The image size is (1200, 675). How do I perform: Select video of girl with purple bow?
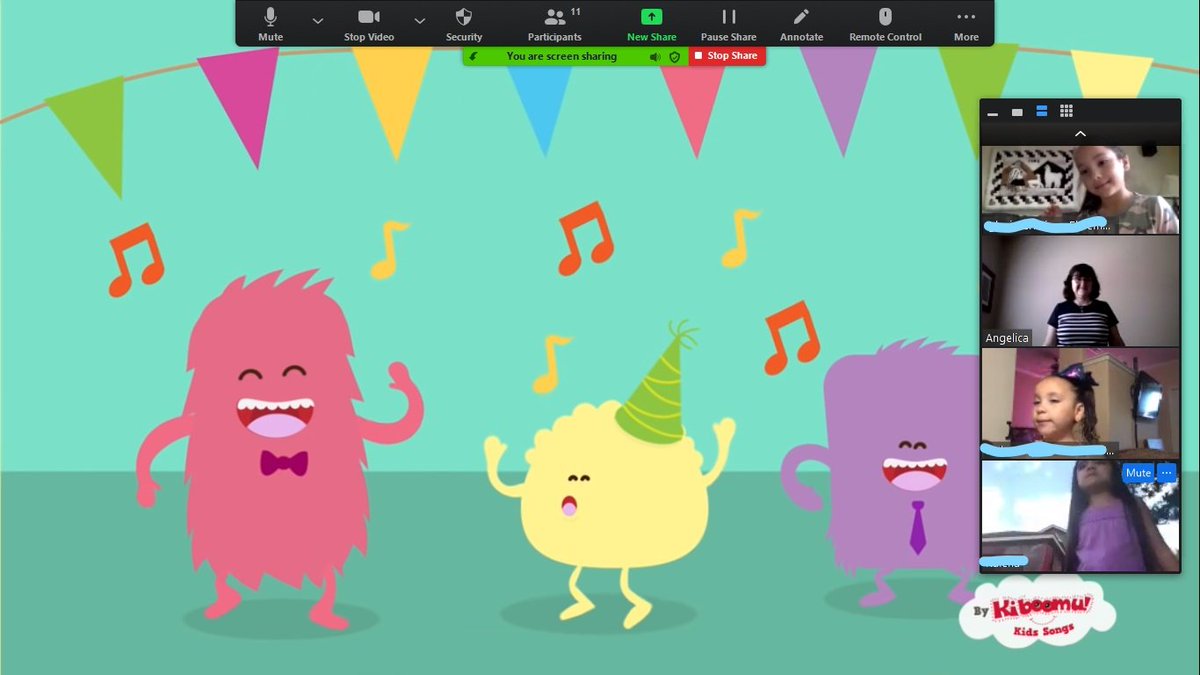(x=1080, y=403)
